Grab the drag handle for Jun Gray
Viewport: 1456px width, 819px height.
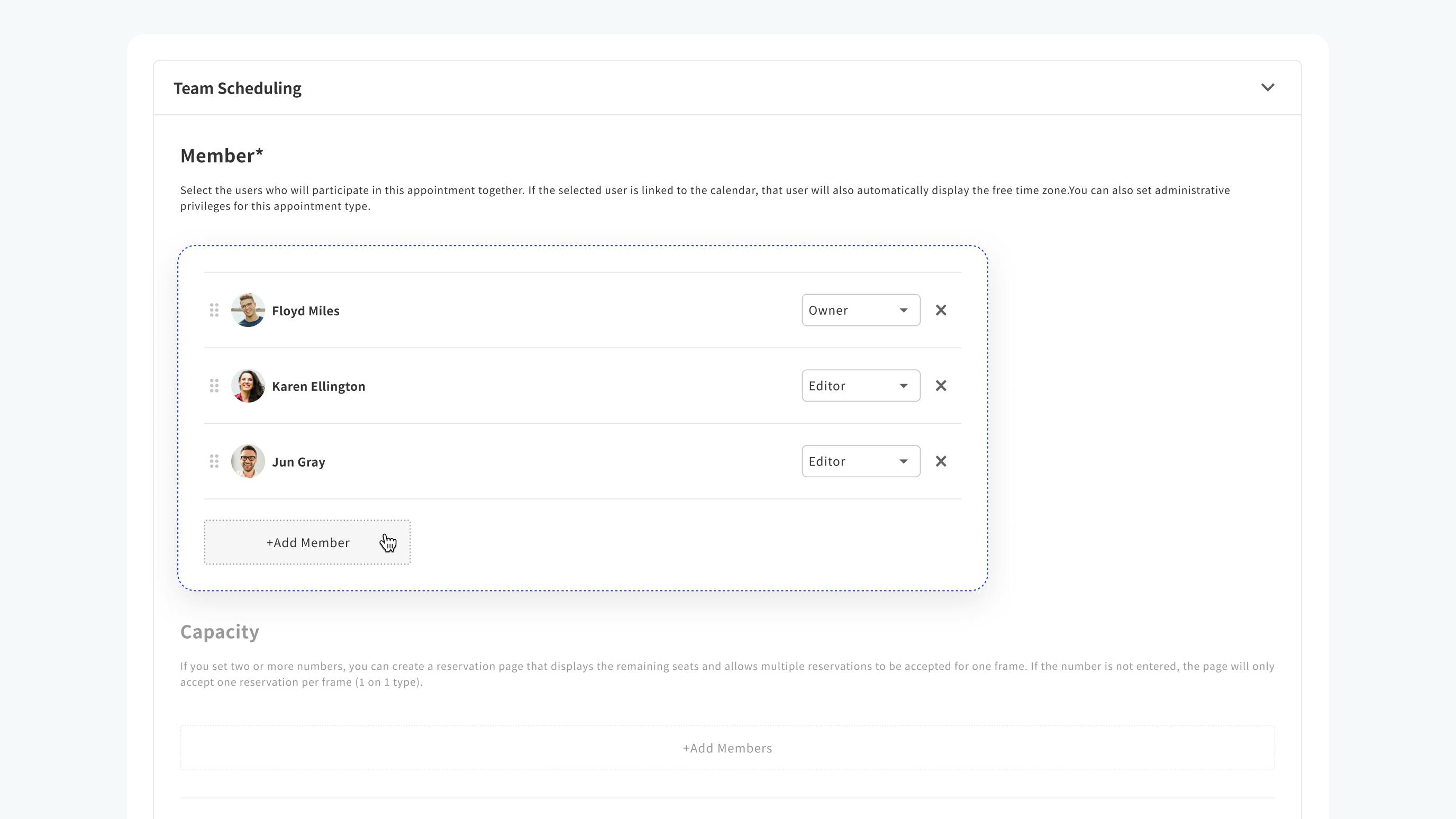(x=214, y=461)
